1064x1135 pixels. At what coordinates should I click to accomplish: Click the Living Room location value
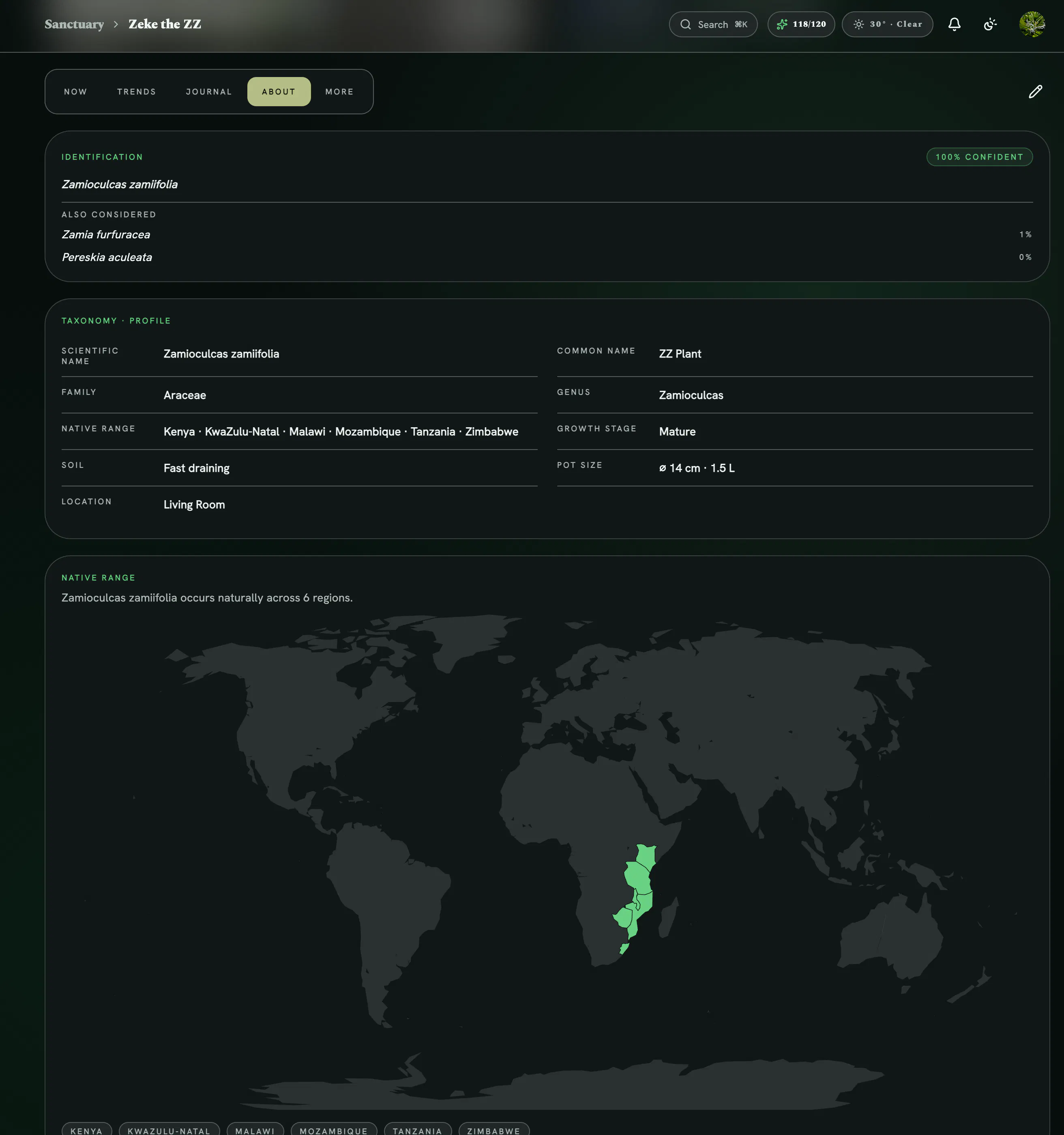pyautogui.click(x=194, y=505)
